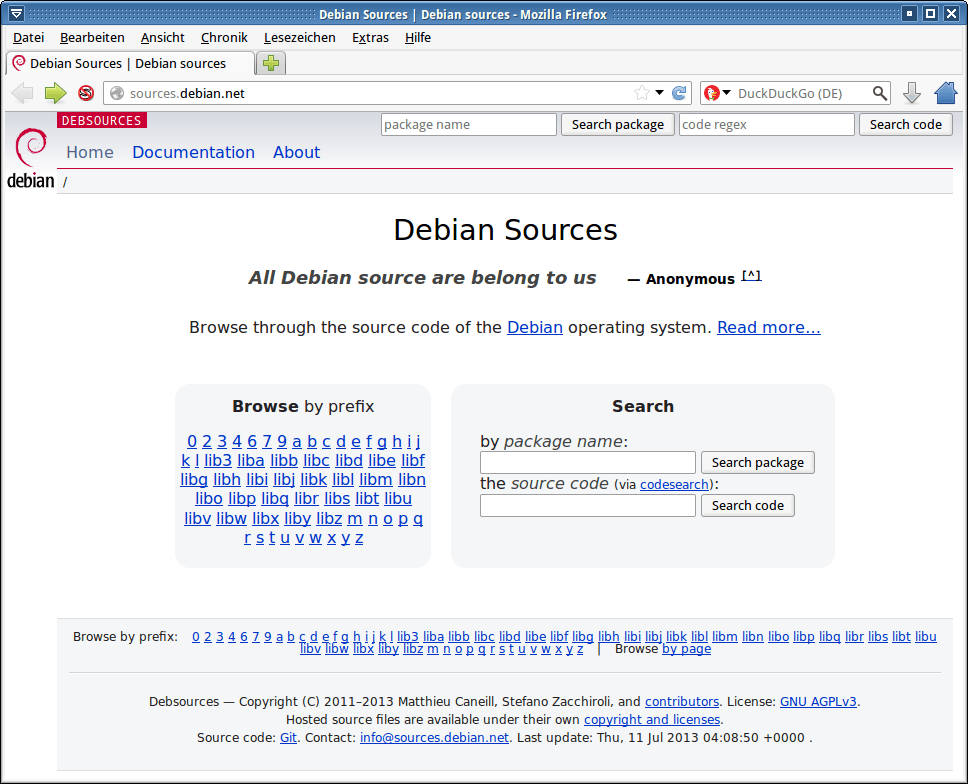Image resolution: width=968 pixels, height=784 pixels.
Task: Focus the Search panel source code input
Action: tap(588, 506)
